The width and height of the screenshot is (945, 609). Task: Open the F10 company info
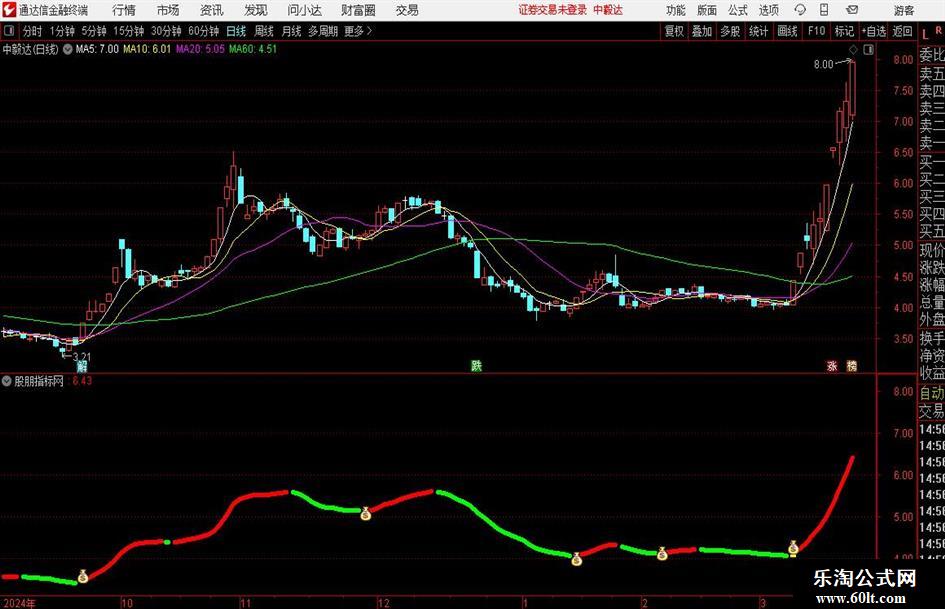click(816, 31)
